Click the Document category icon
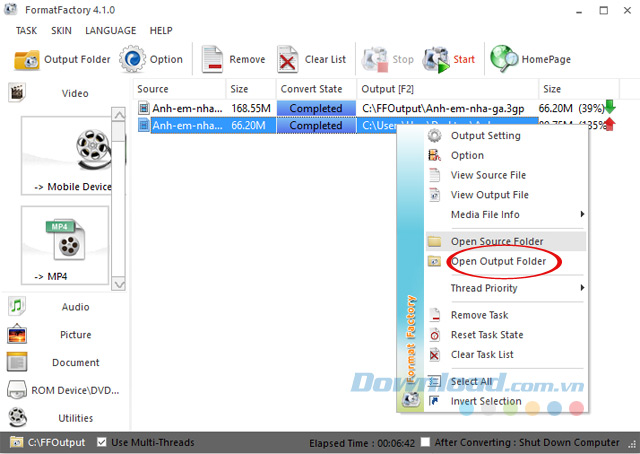This screenshot has height=454, width=640. pos(17,362)
